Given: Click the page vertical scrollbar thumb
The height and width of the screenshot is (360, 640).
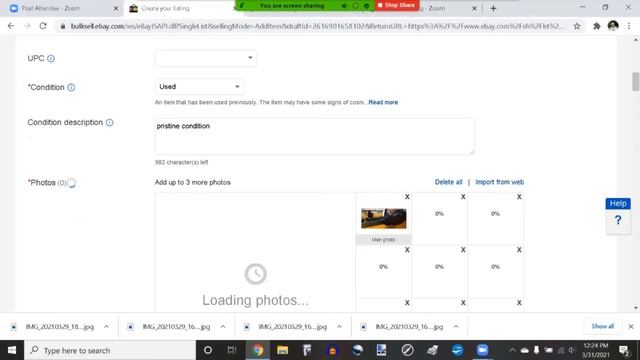Looking at the screenshot, I should tap(636, 82).
